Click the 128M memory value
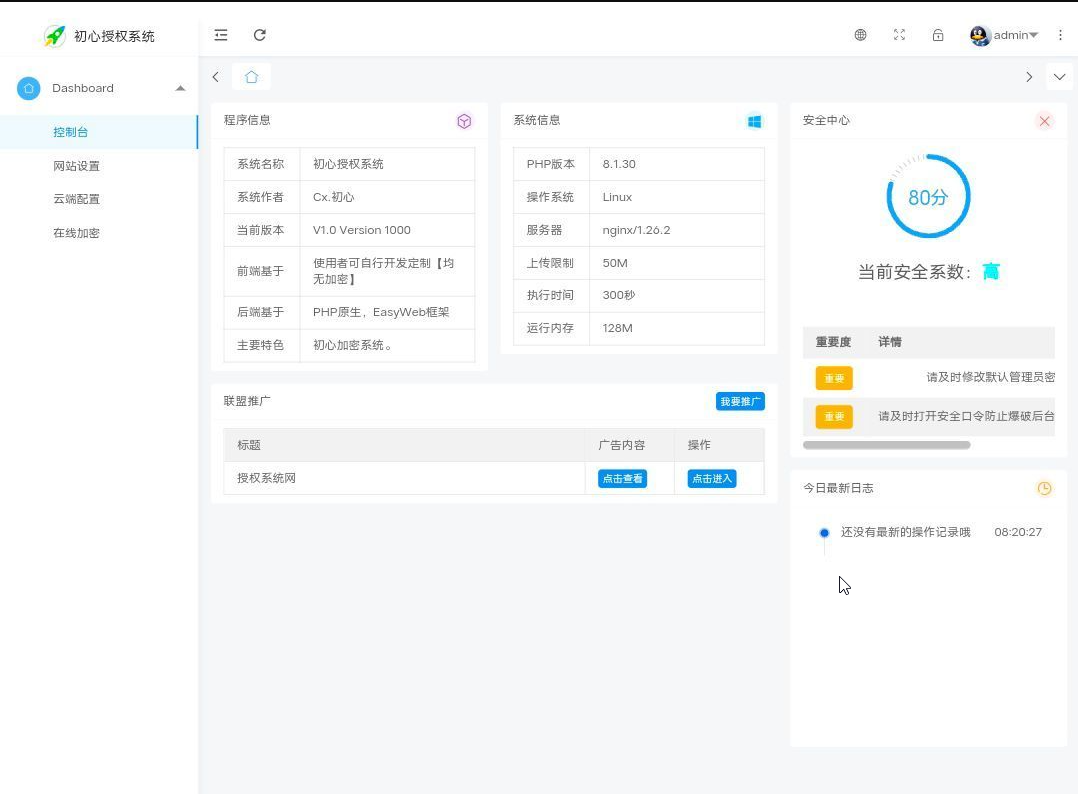Viewport: 1078px width, 794px height. 617,328
